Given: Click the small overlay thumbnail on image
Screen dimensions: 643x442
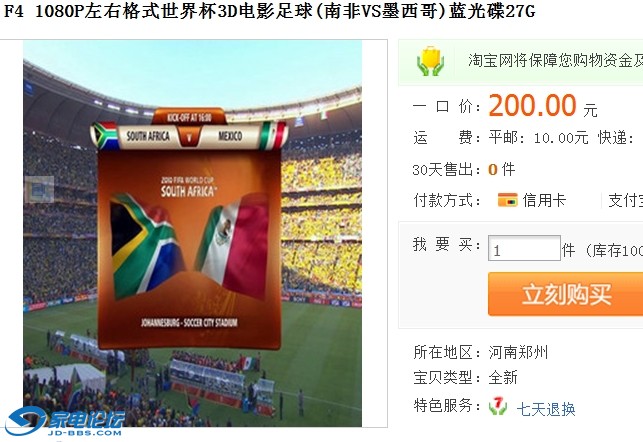Looking at the screenshot, I should (39, 189).
